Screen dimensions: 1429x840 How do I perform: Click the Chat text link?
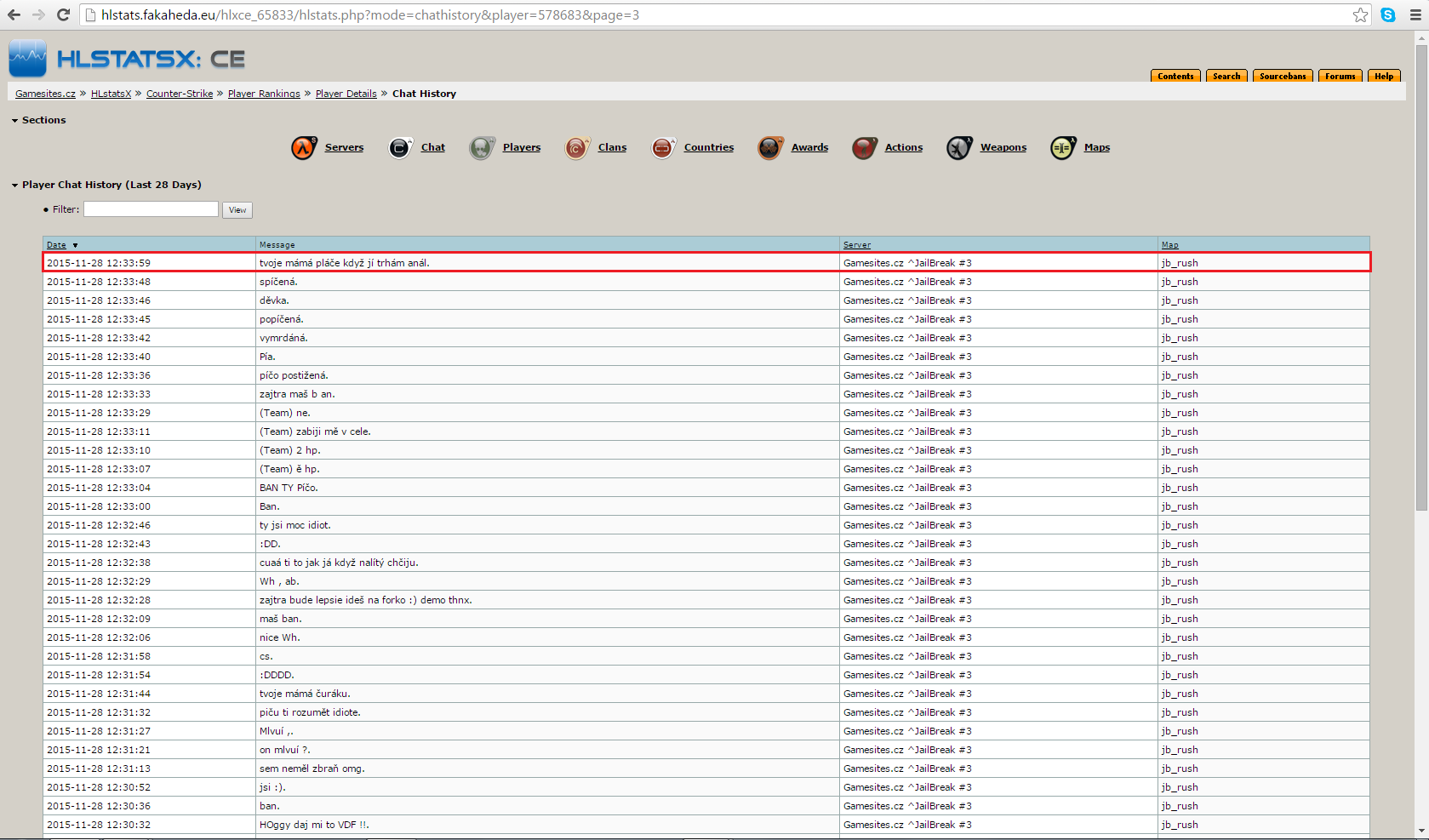point(433,147)
